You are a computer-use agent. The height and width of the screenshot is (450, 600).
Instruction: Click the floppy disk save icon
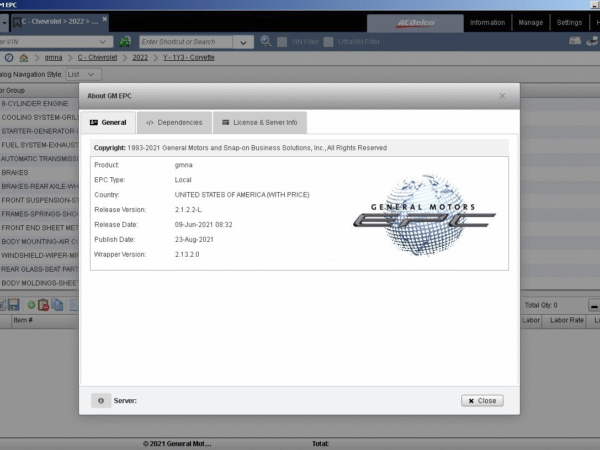[x=14, y=305]
